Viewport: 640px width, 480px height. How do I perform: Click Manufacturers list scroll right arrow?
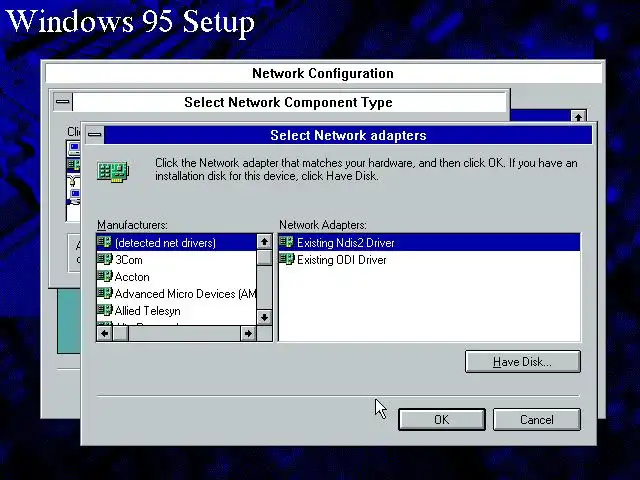pyautogui.click(x=248, y=333)
